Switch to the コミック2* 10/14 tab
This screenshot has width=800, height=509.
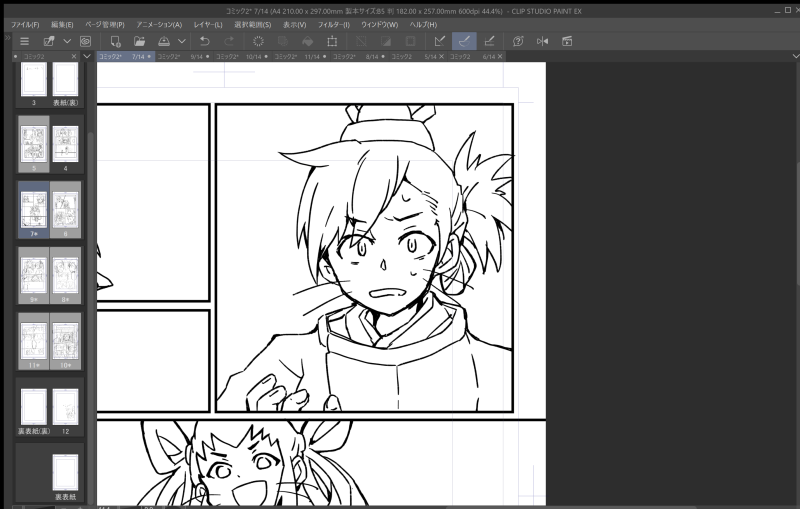coord(242,57)
